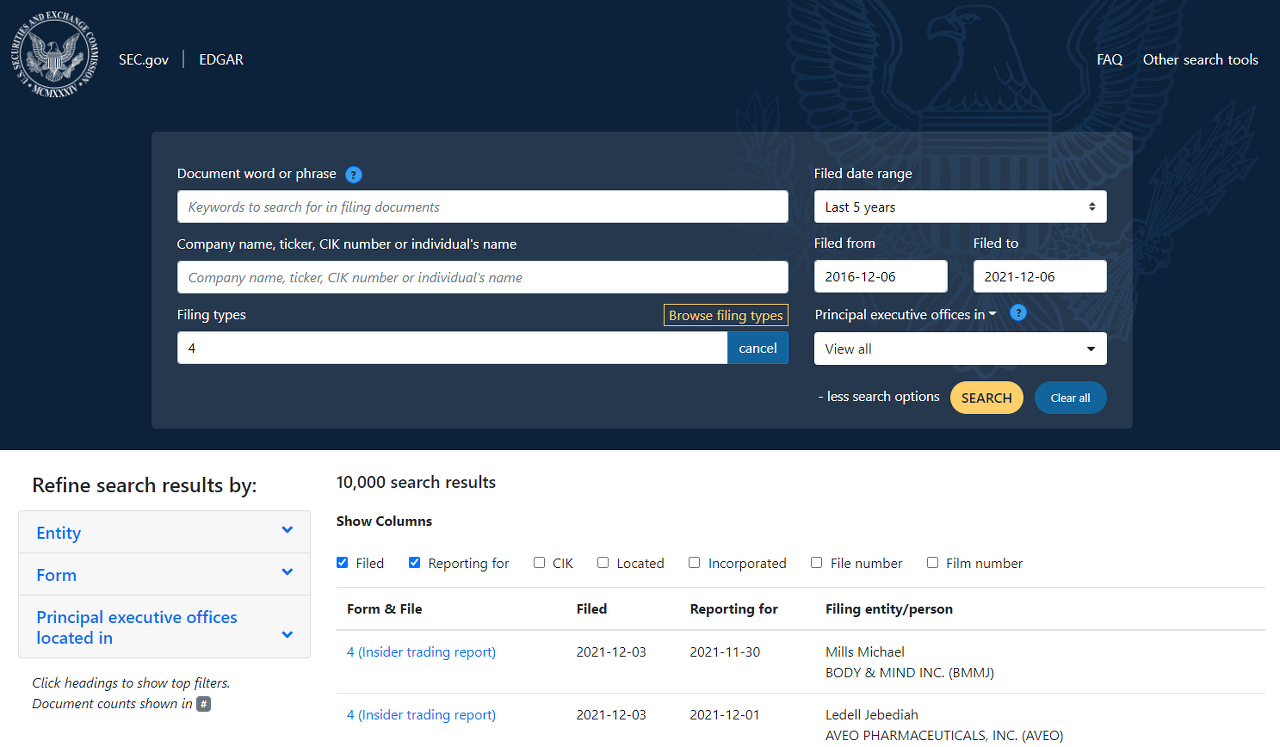
Task: Enable the Film number column checkbox
Action: [933, 563]
